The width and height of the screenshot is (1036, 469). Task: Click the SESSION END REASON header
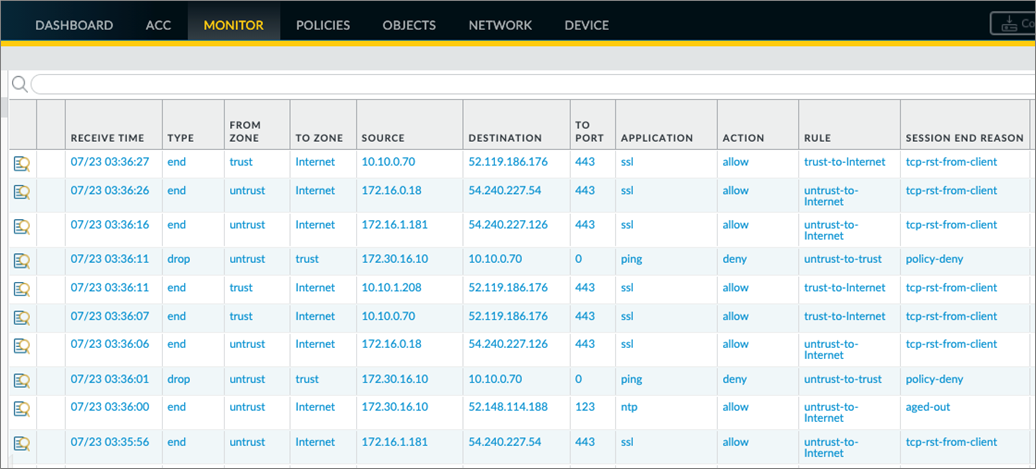pyautogui.click(x=965, y=138)
